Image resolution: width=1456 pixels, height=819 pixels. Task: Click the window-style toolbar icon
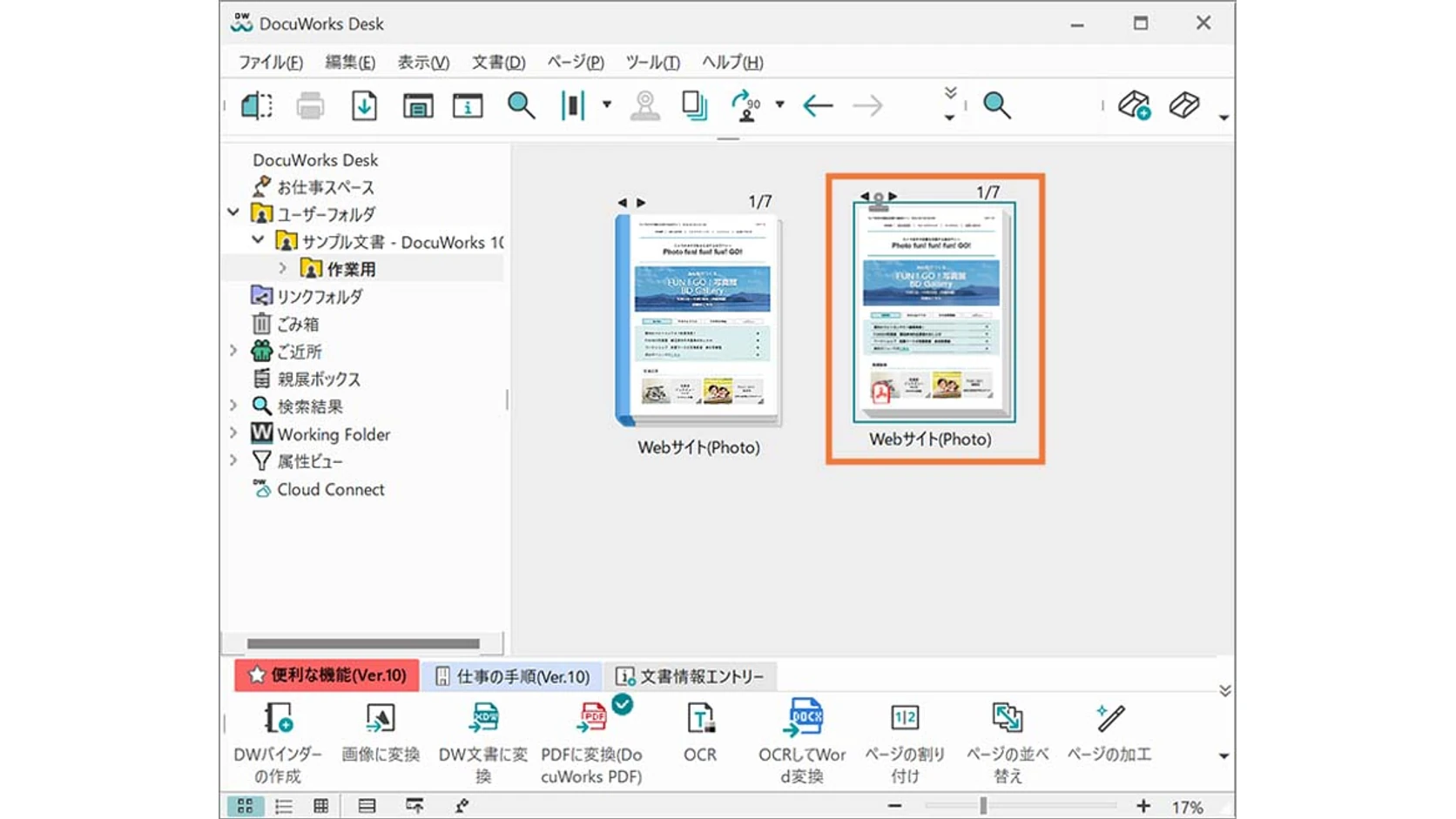418,105
